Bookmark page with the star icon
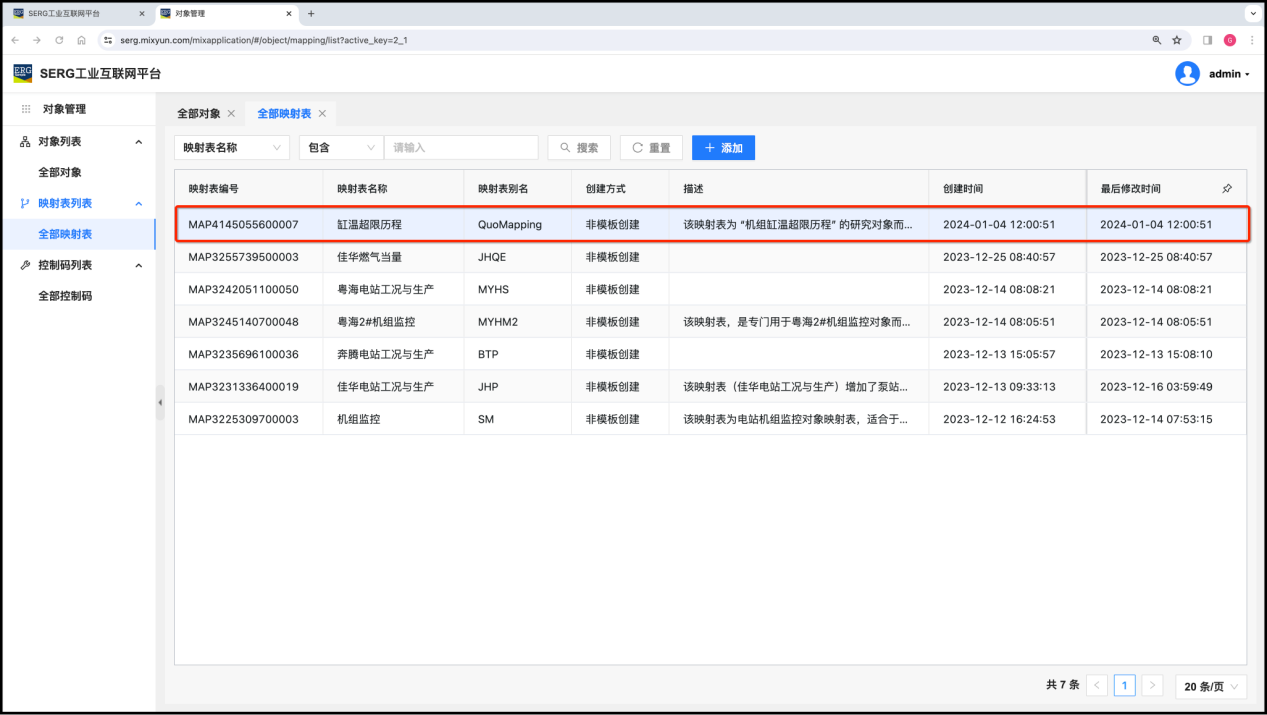The width and height of the screenshot is (1267, 715). [1177, 40]
